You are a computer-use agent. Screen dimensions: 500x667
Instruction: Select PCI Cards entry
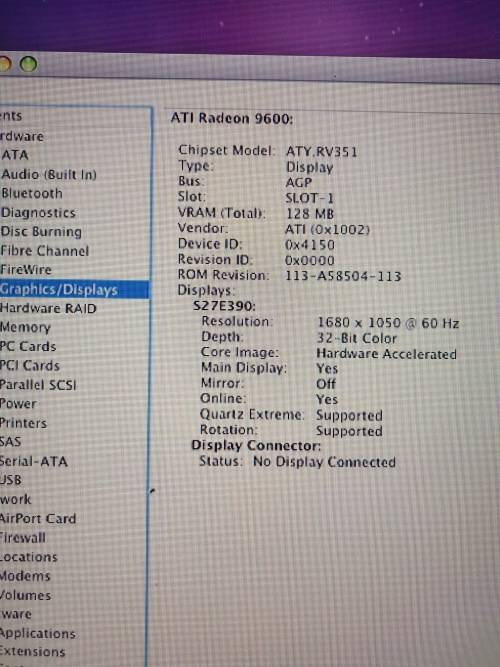30,366
